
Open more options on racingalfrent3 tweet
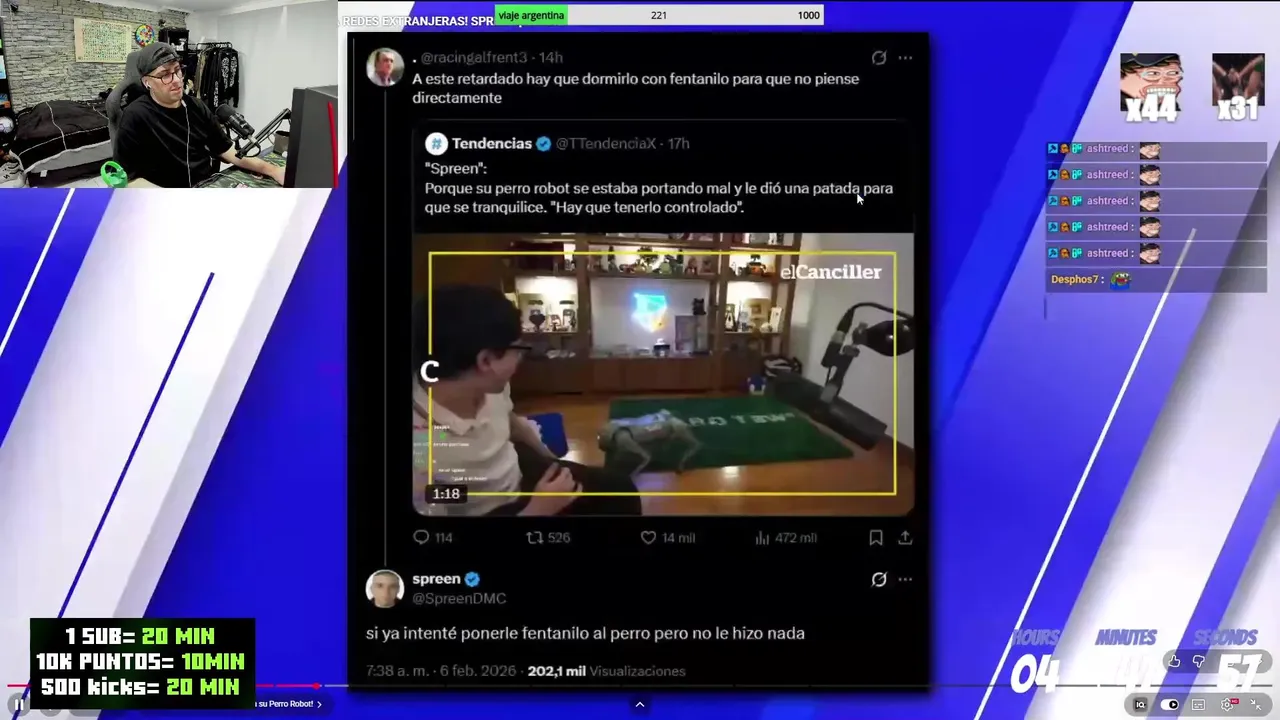click(905, 58)
